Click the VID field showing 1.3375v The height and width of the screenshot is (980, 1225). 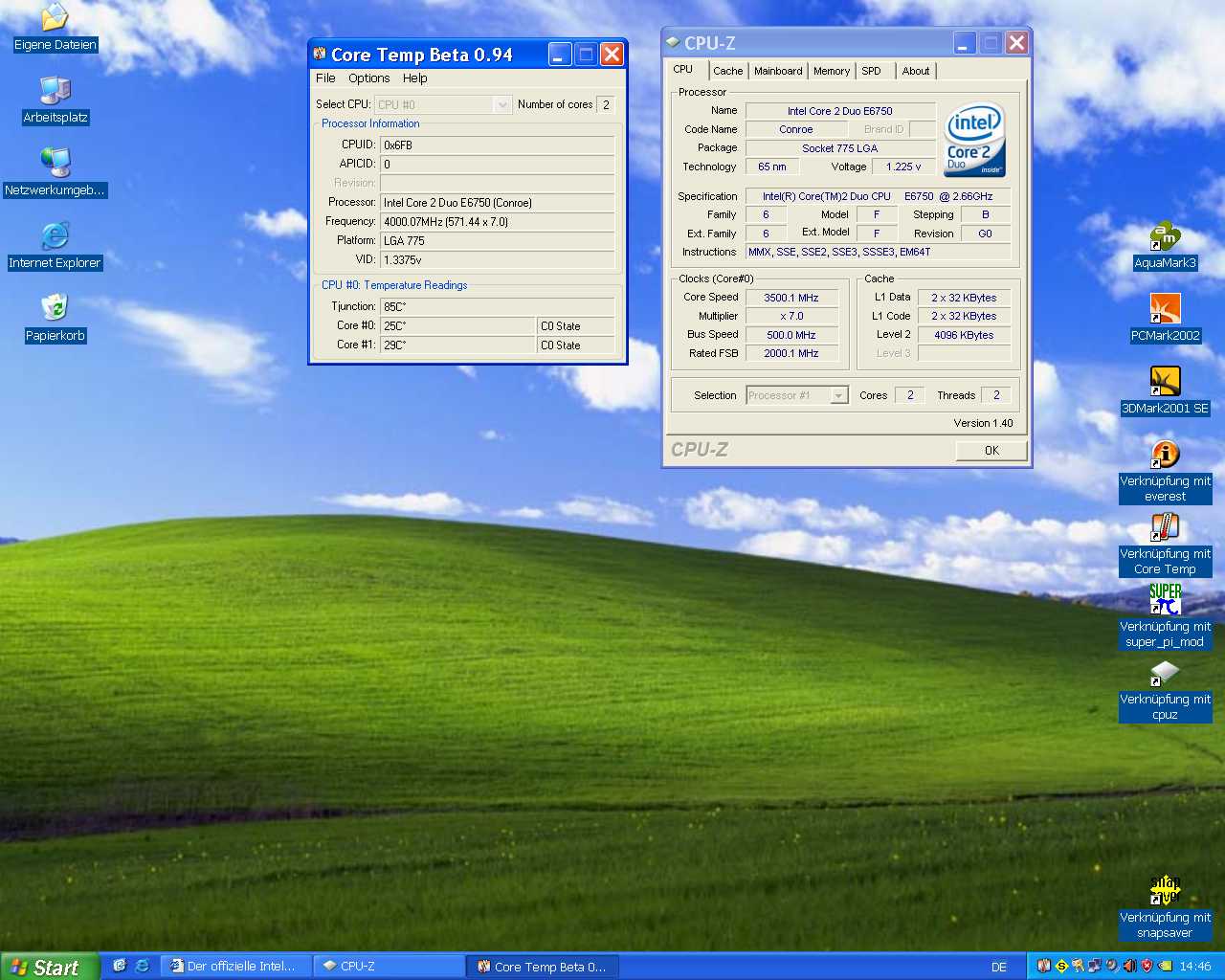pyautogui.click(x=497, y=260)
